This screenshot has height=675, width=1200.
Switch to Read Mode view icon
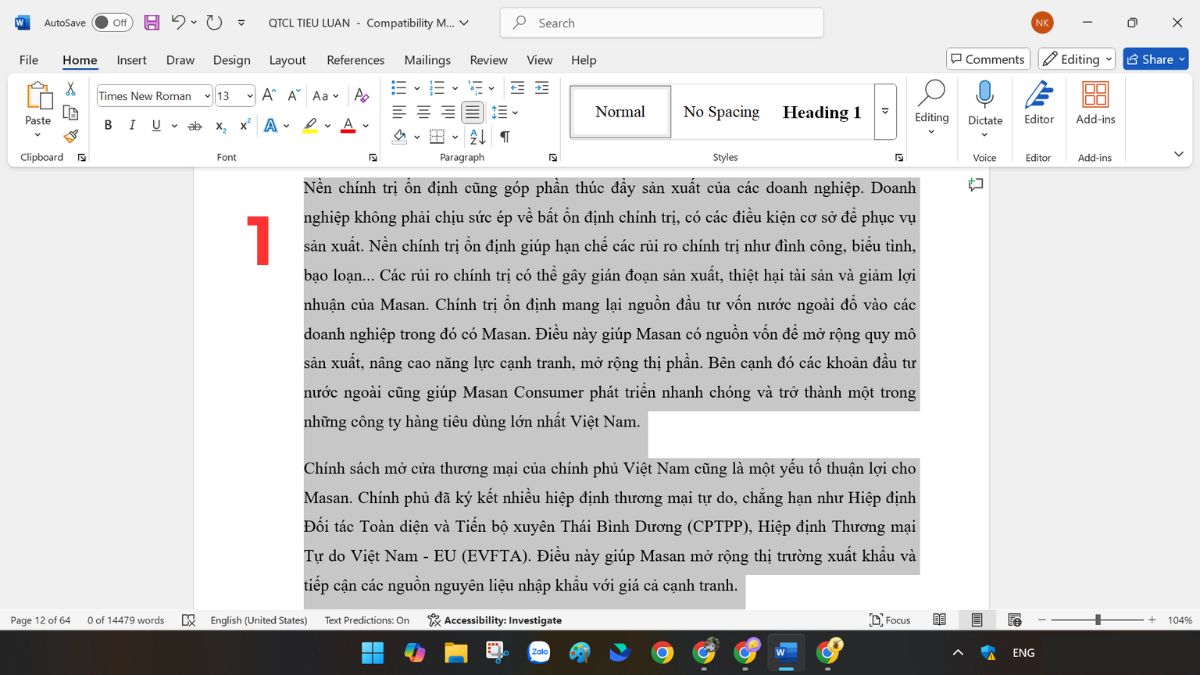coord(939,620)
